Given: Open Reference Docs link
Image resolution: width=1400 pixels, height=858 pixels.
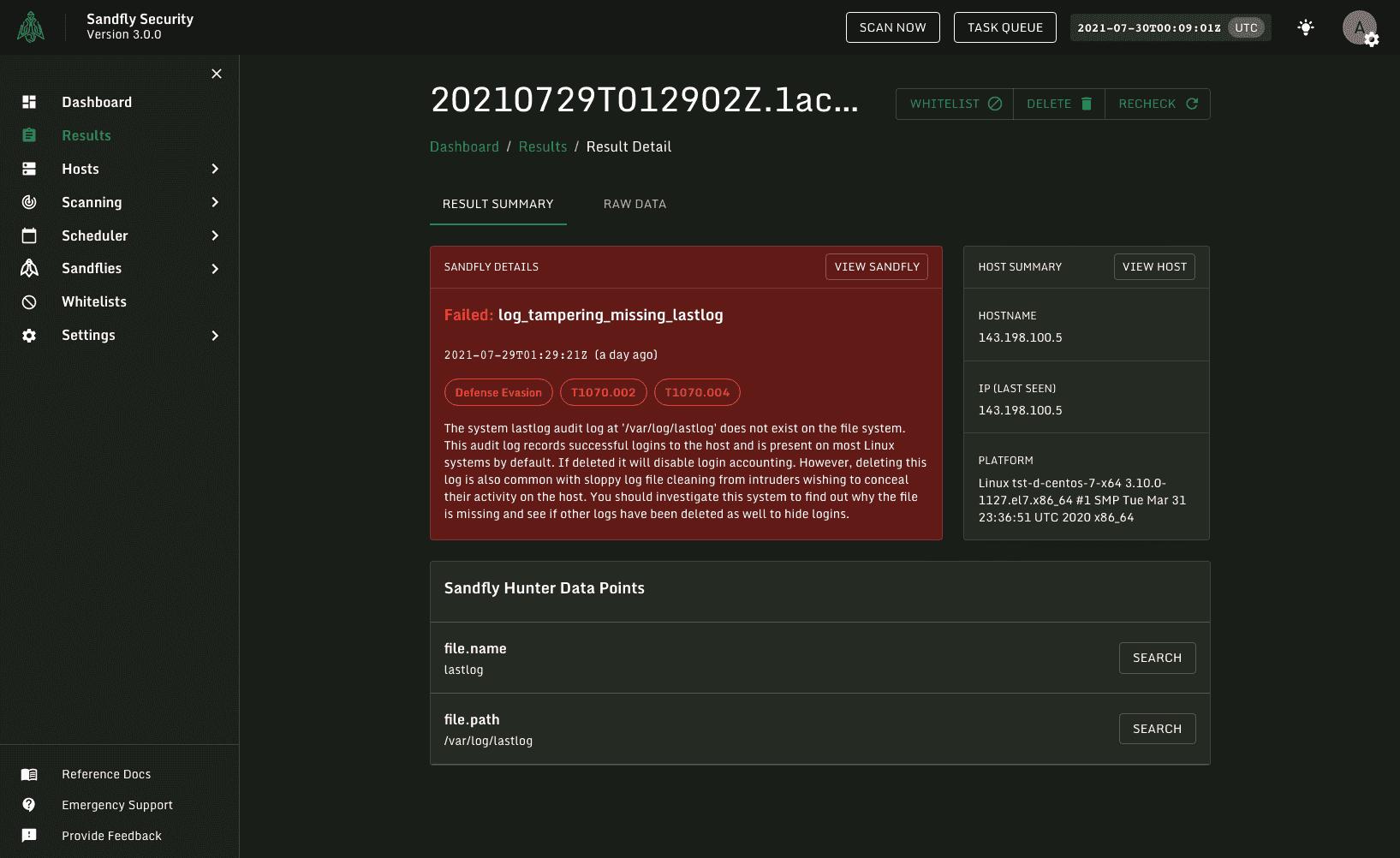Looking at the screenshot, I should [106, 774].
